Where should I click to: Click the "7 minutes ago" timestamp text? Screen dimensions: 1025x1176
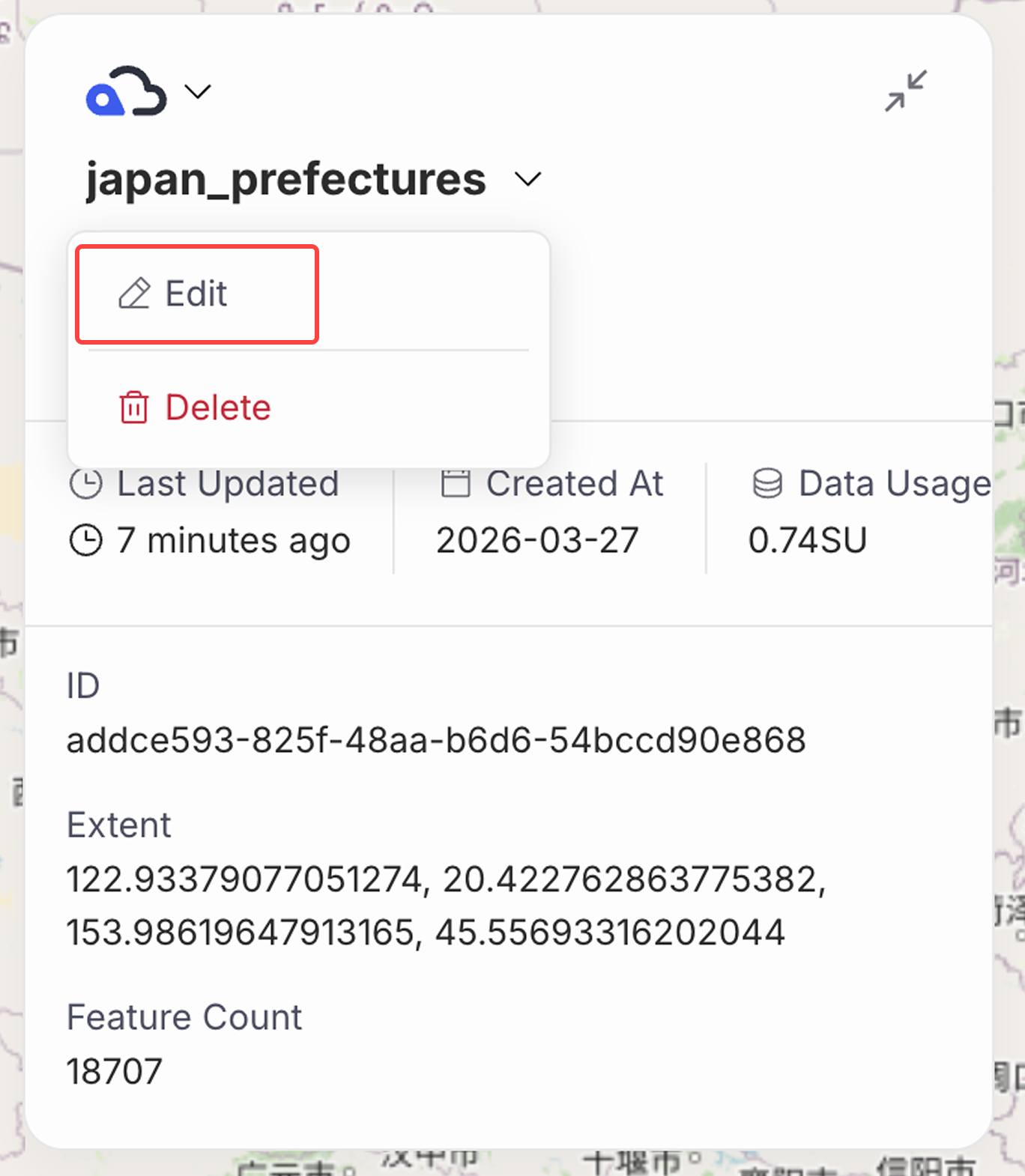233,540
